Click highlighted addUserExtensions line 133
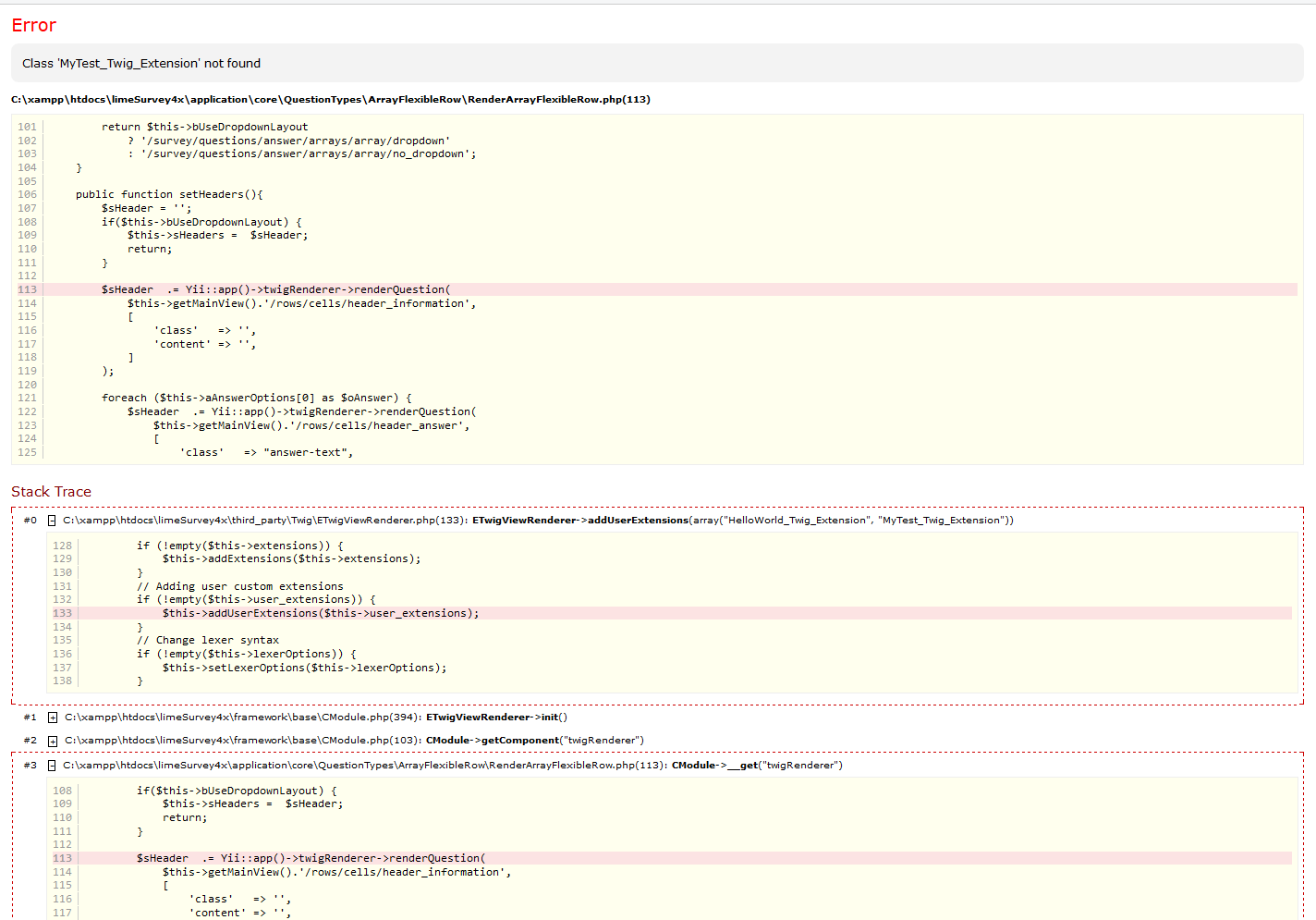1316x920 pixels. coord(321,614)
